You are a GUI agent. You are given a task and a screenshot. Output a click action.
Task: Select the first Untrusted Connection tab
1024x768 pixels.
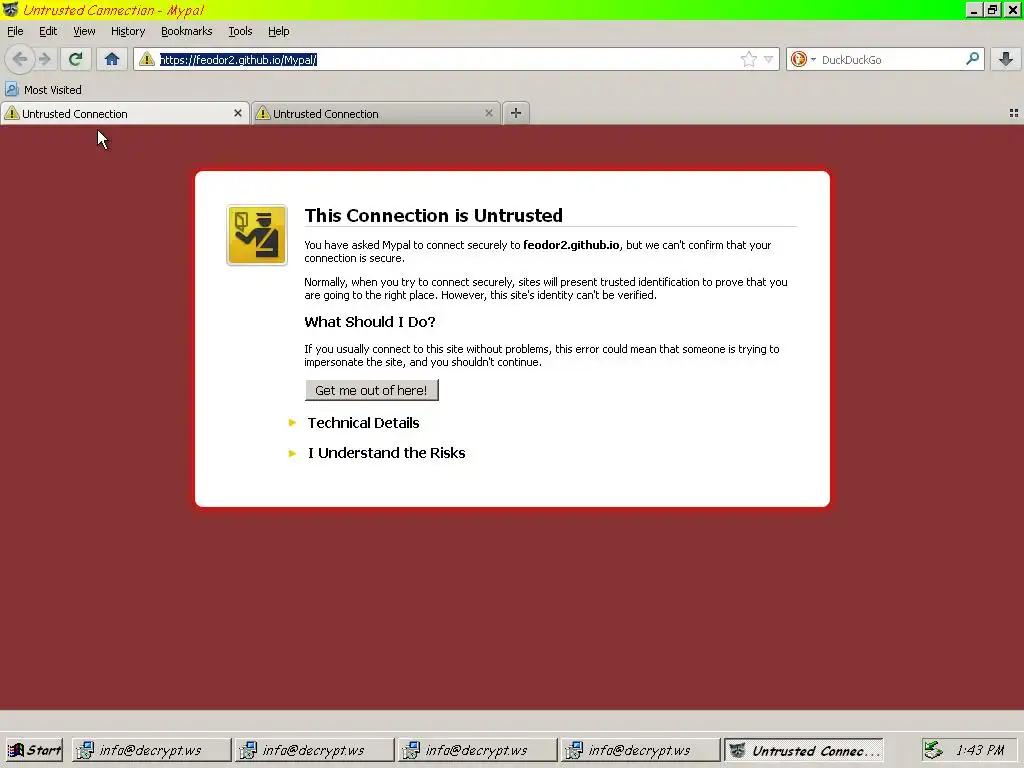124,114
